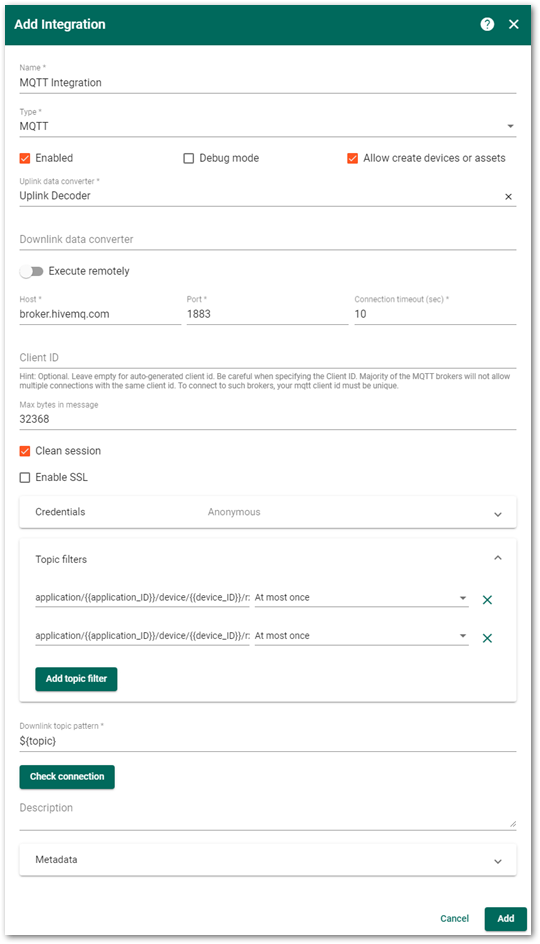Expand the Credentials panel
Image resolution: width=540 pixels, height=944 pixels.
tap(268, 512)
